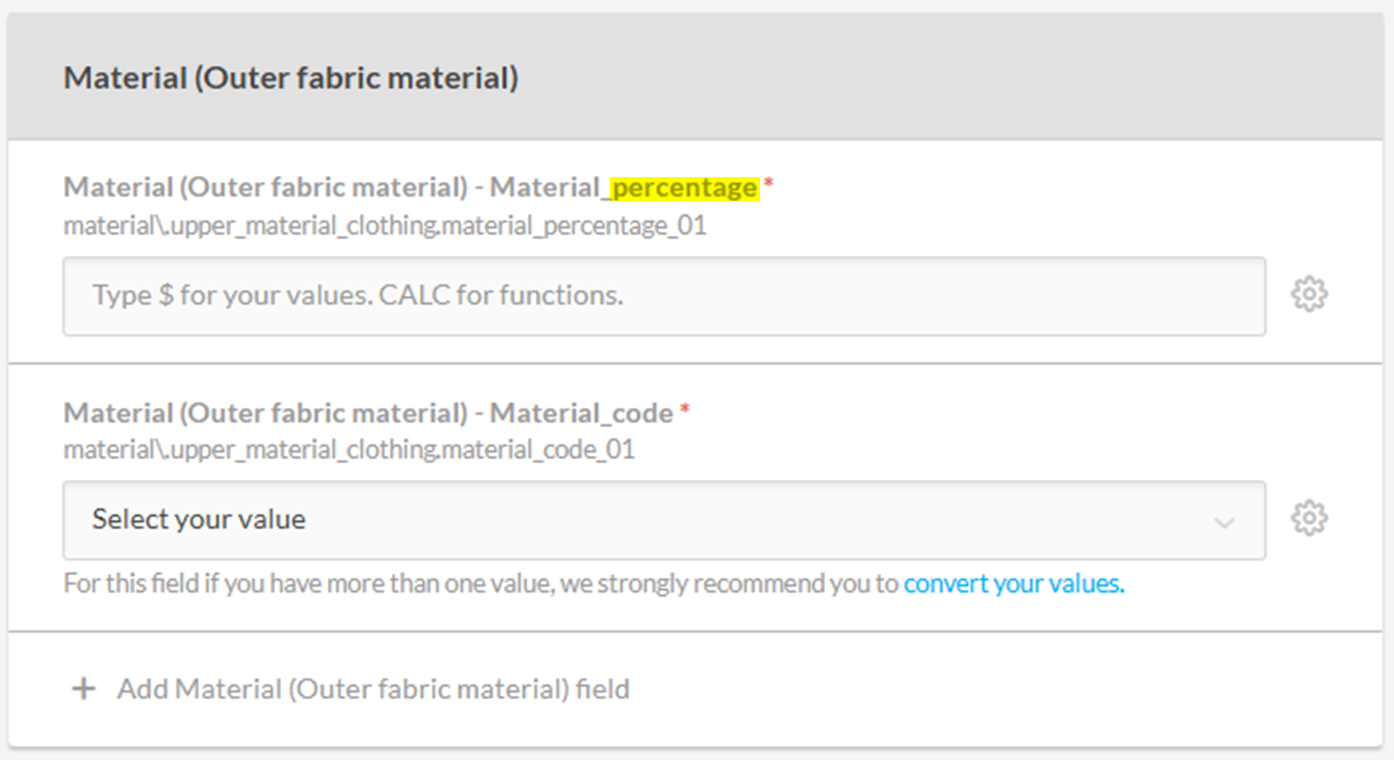Click the material_percentage_01 attribute path text
The height and width of the screenshot is (760, 1394).
pos(385,226)
